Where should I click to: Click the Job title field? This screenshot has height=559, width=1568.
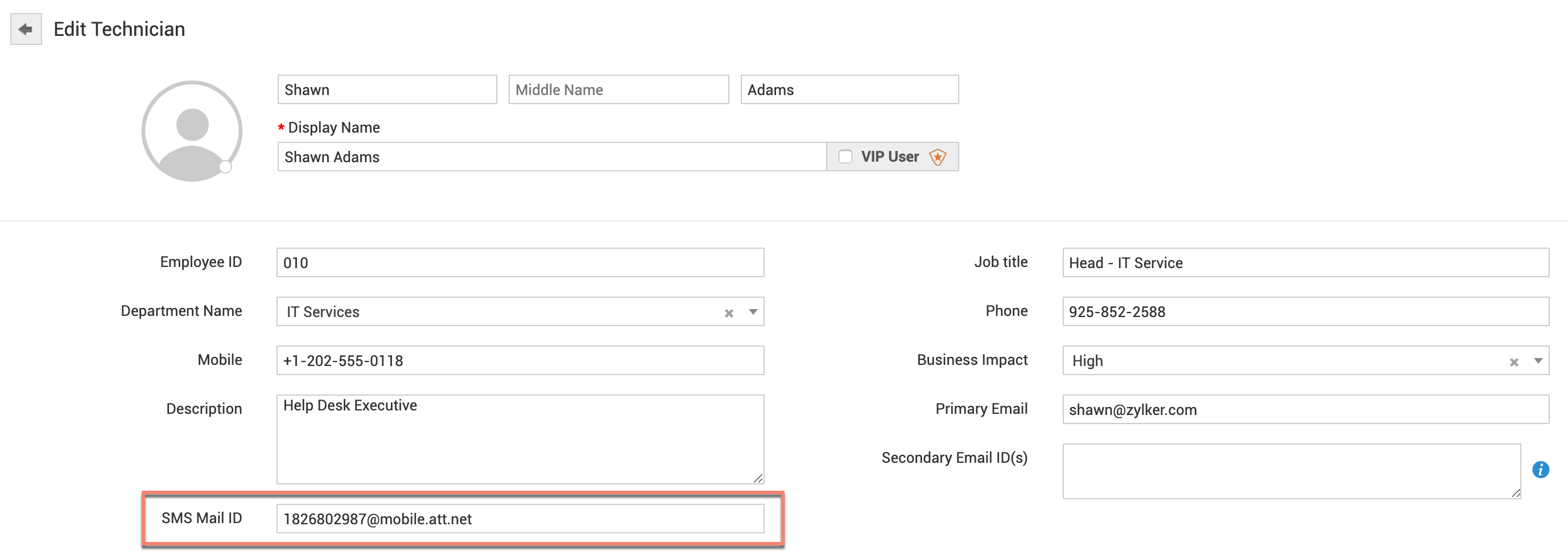(x=1305, y=263)
